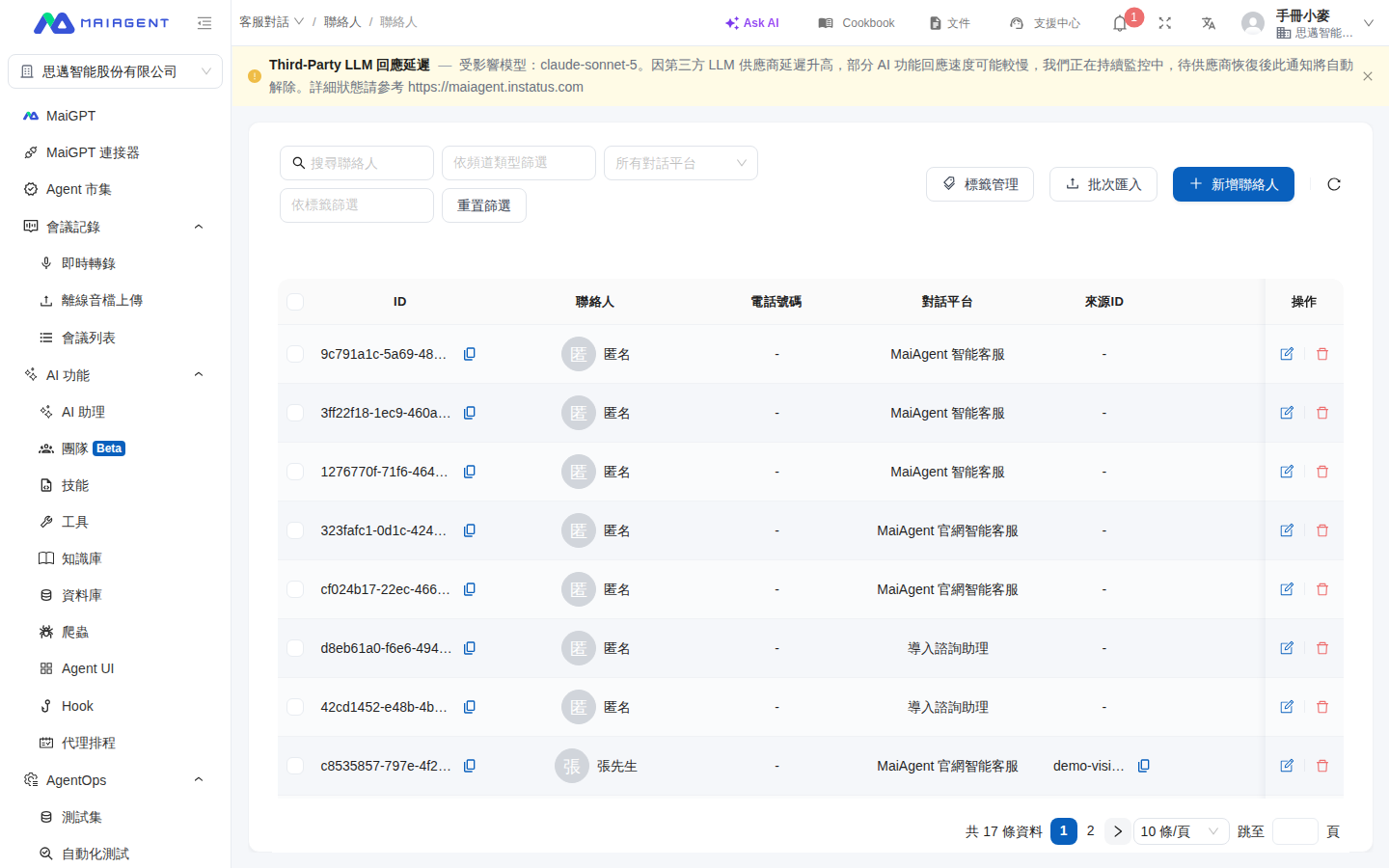
Task: Open the user profile avatar
Action: [x=1253, y=23]
